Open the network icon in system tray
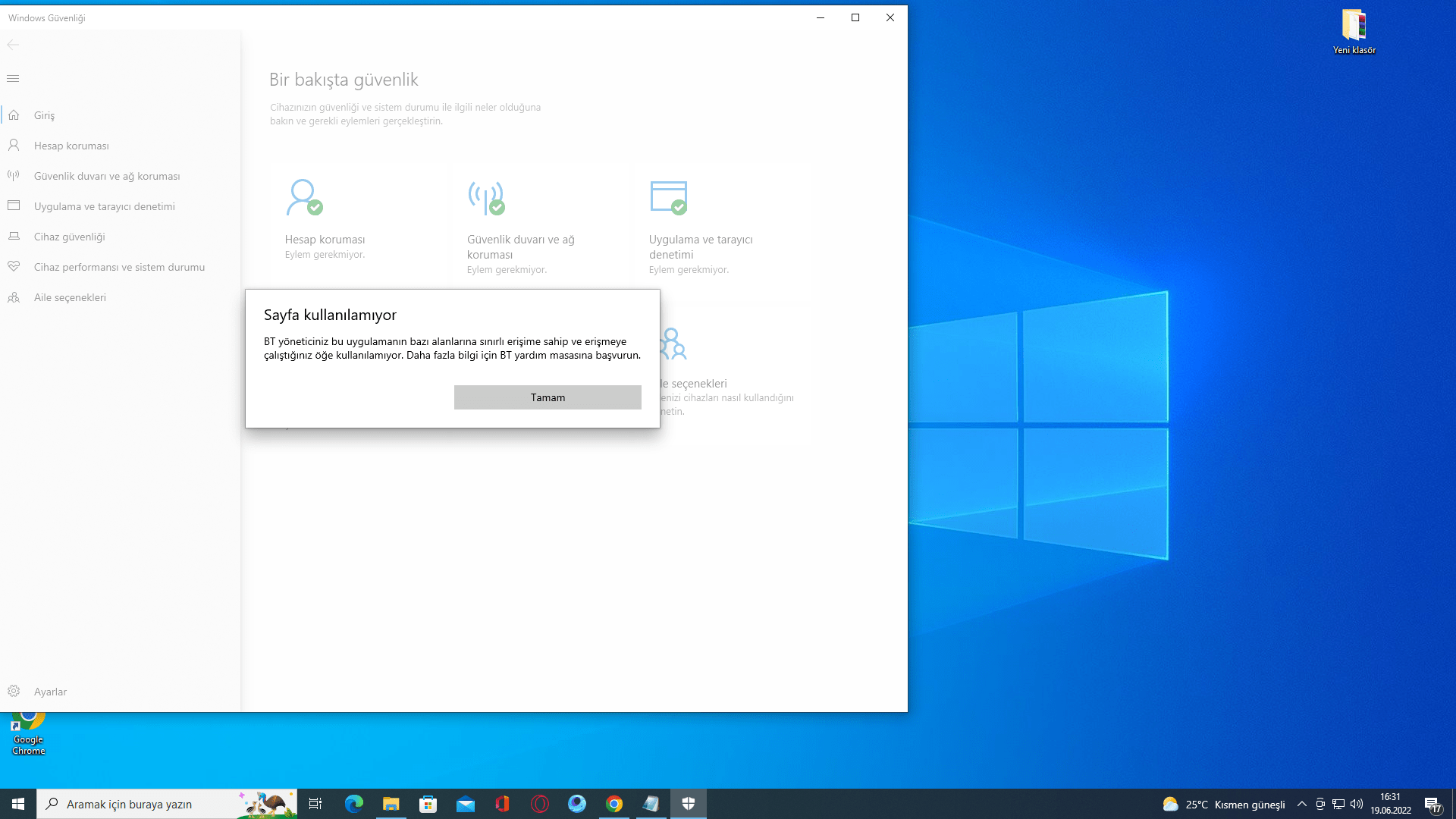 coord(1338,804)
